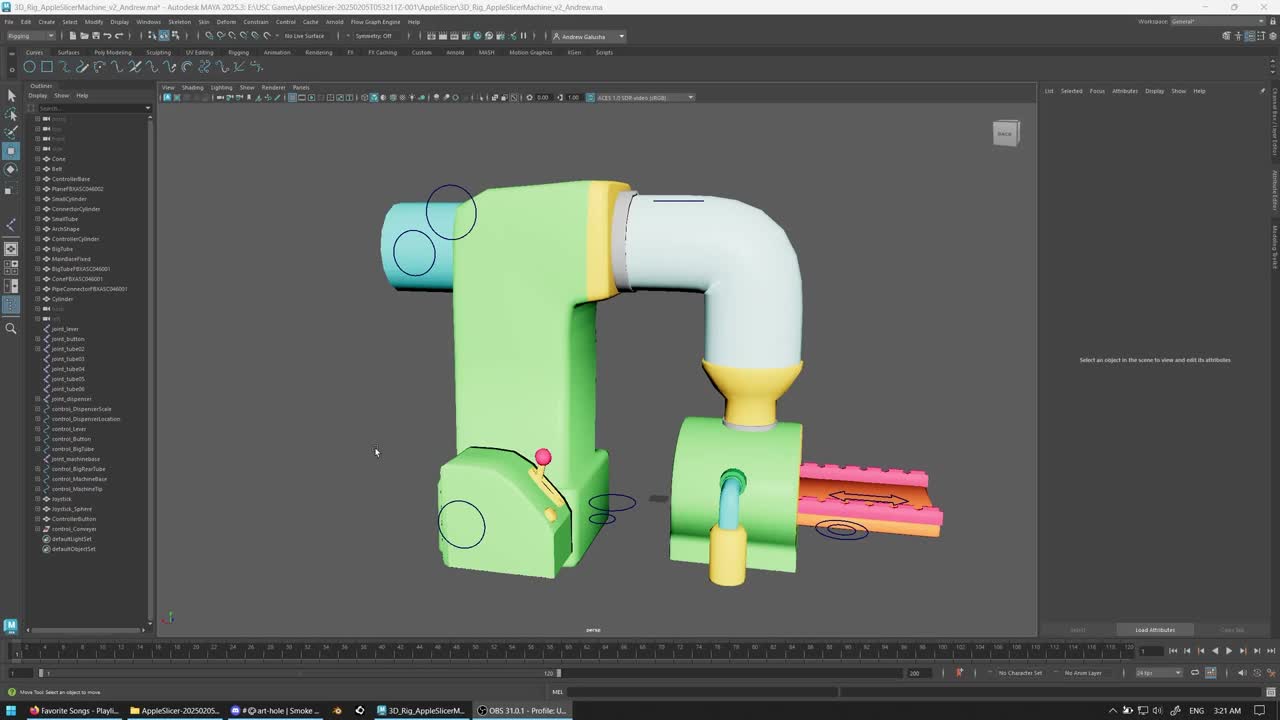Click the Open Scene folder icon
1280x720 pixels.
click(84, 36)
